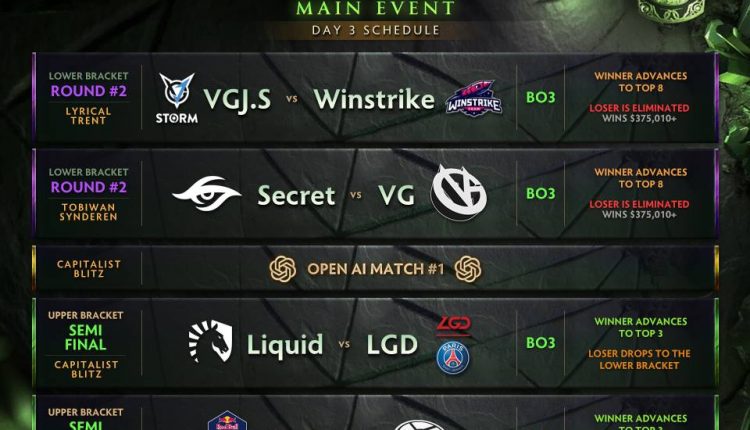Viewport: 750px width, 430px height.
Task: Click the Red Bull team logo
Action: (x=227, y=421)
